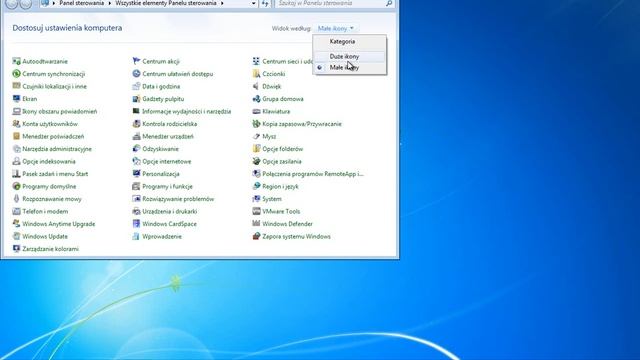Click the Konta użytkowników icon
The height and width of the screenshot is (360, 640).
point(16,124)
